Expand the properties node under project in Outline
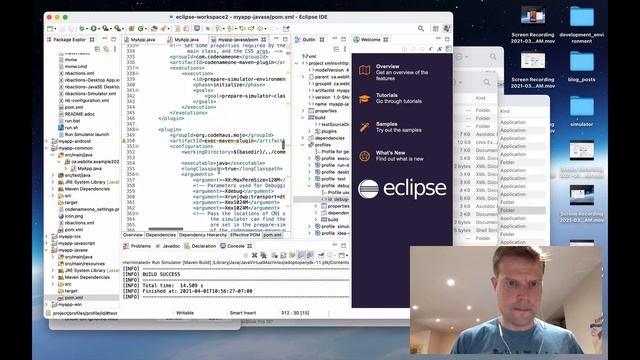Image resolution: width=640 pixels, height=360 pixels. 303,111
